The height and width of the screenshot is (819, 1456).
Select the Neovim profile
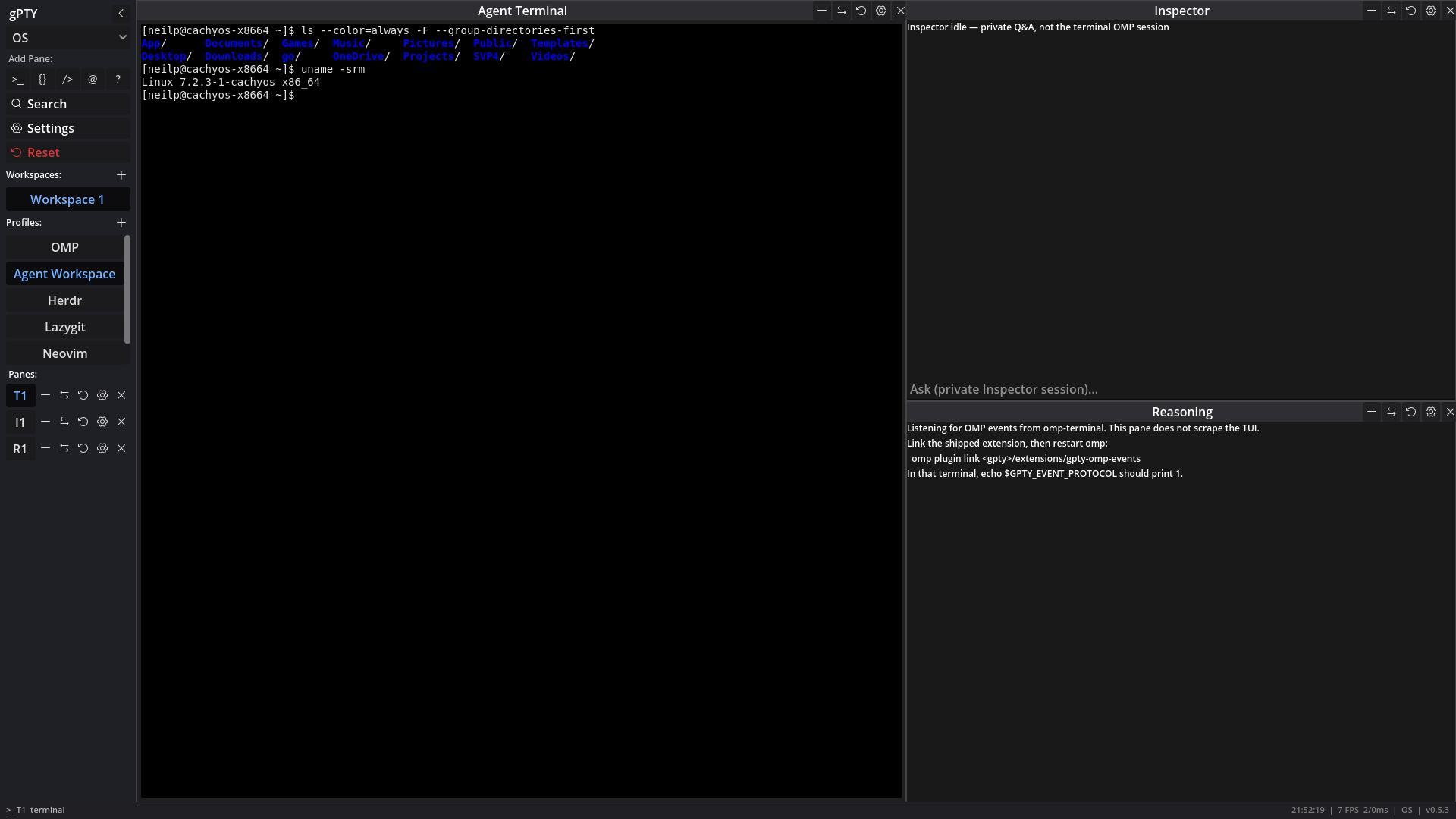64,353
